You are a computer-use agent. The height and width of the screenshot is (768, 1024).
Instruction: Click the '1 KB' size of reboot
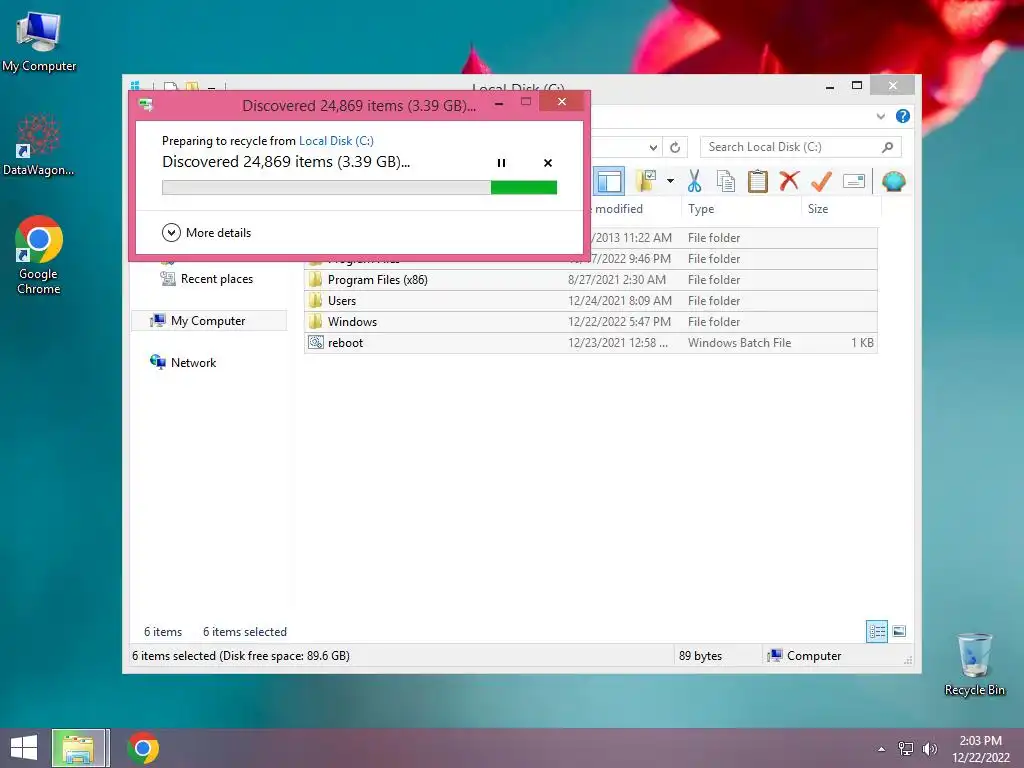[x=862, y=342]
